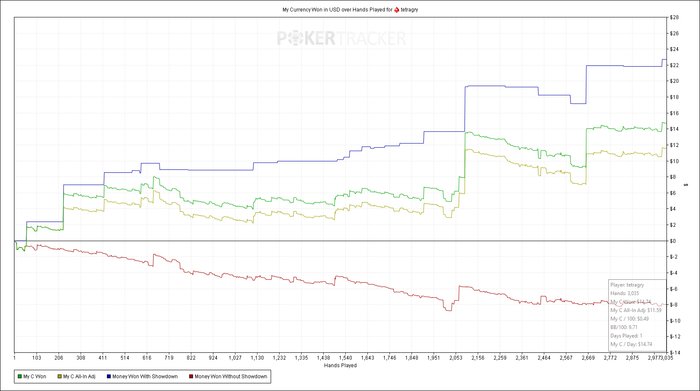Click the $0 label on the y-axis

[x=673, y=241]
